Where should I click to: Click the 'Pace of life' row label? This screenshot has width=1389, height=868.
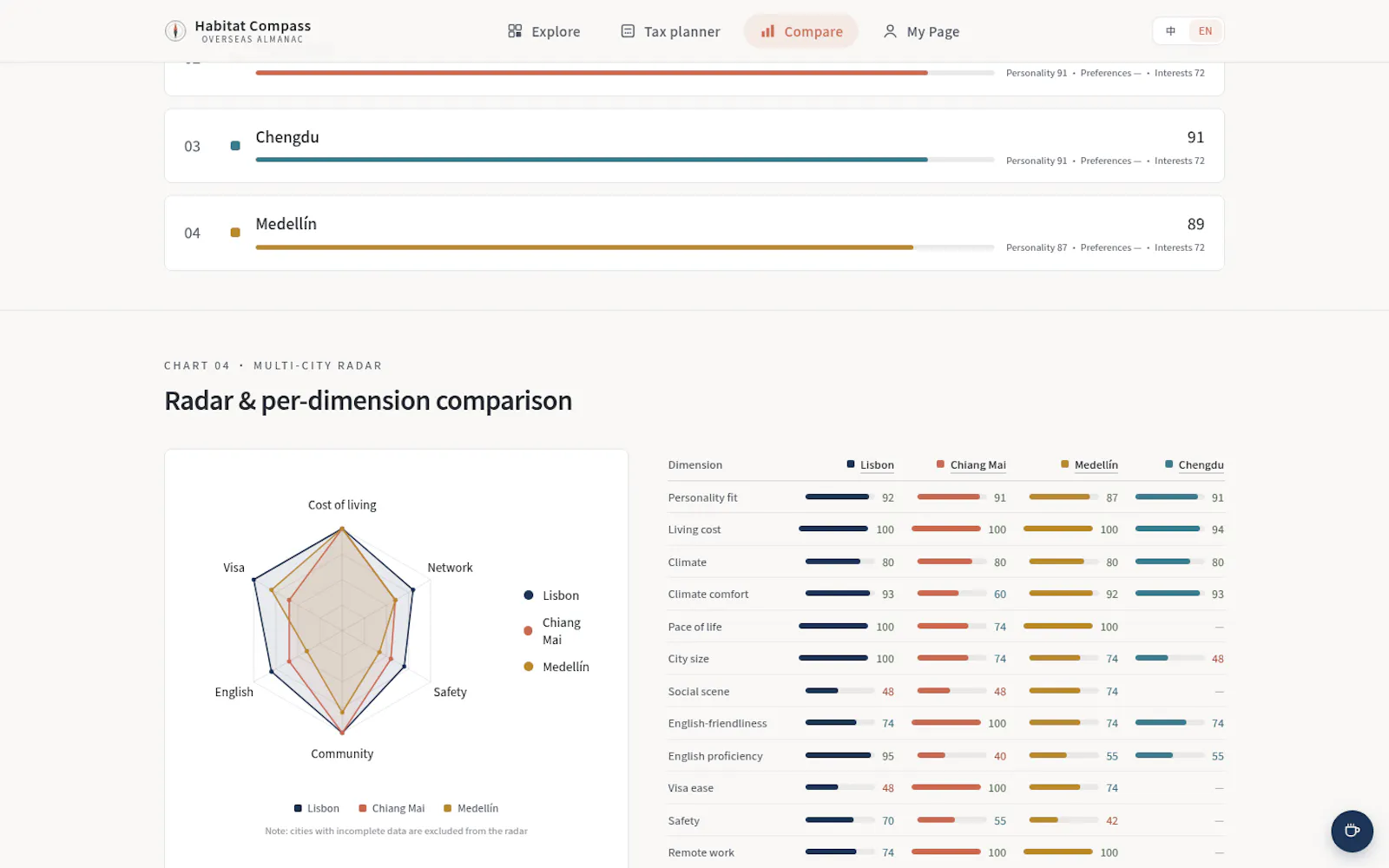pos(694,627)
